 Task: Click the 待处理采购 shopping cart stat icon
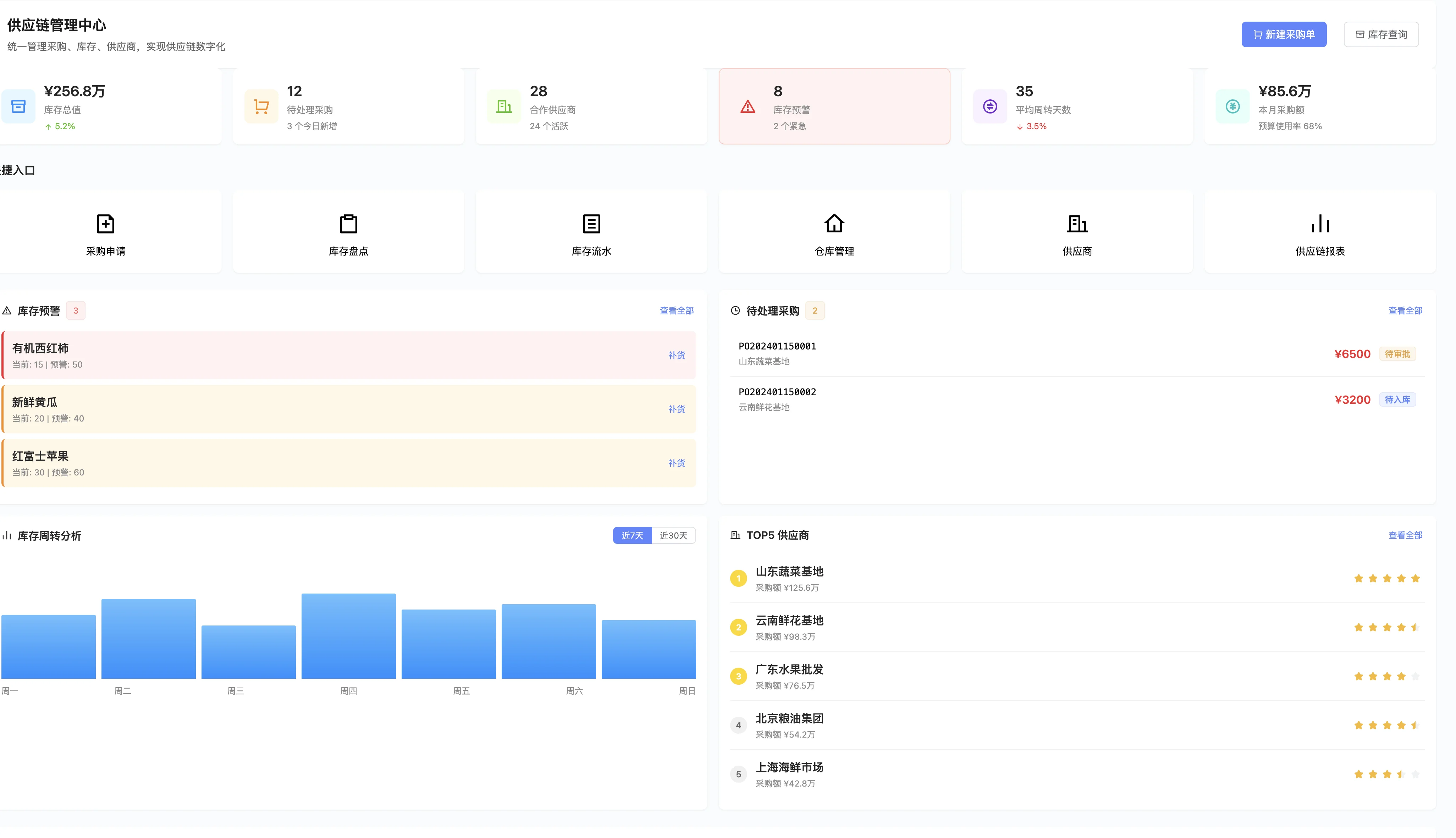[x=261, y=106]
